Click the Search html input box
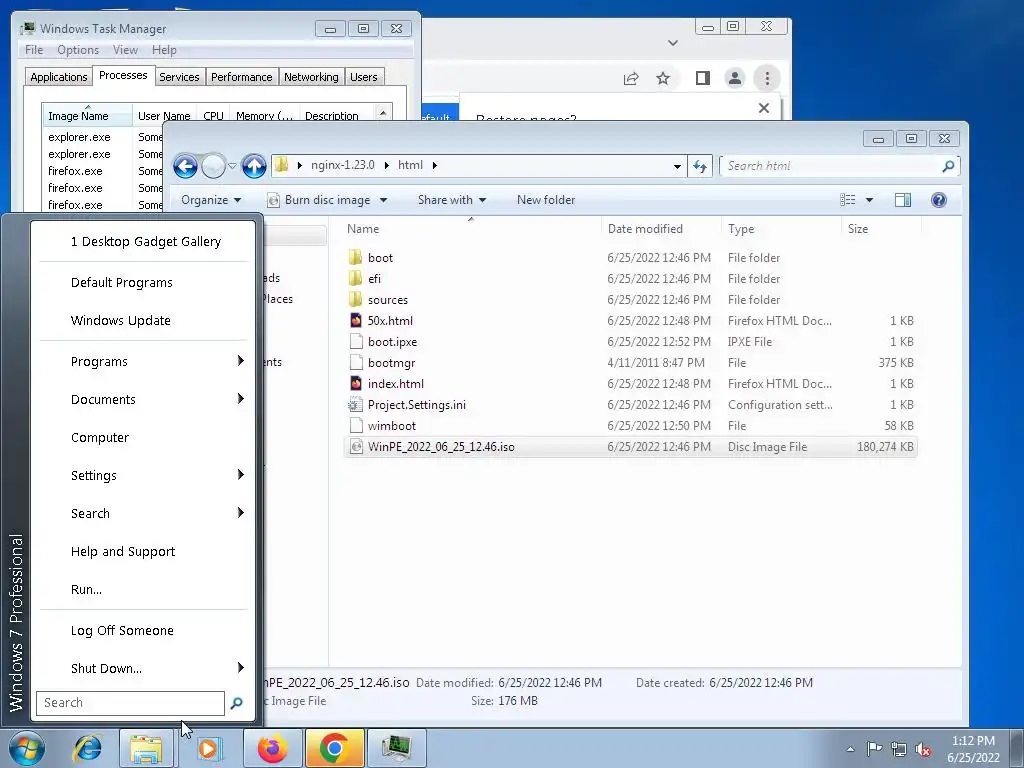1024x768 pixels. point(831,167)
